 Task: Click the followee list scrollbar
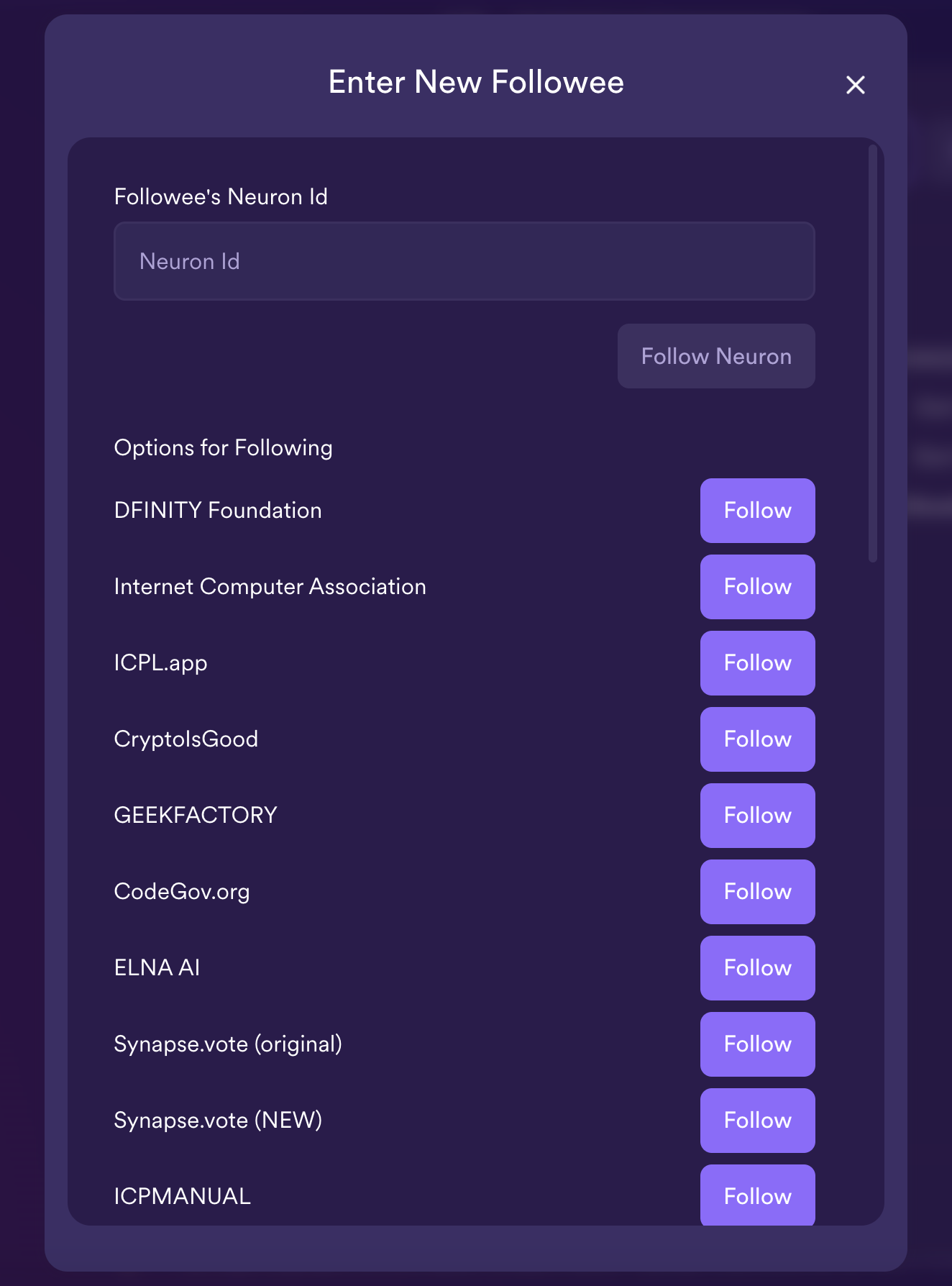click(x=872, y=354)
